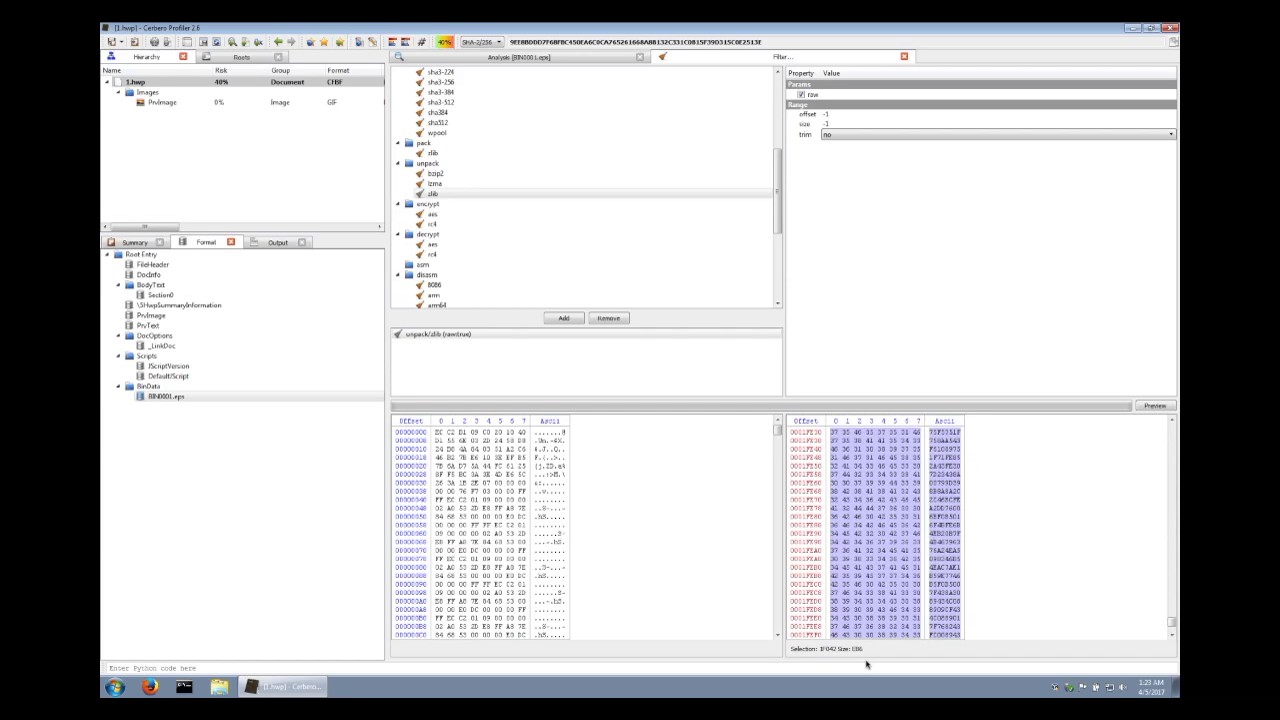Switch to the Hierarchy tab

point(146,57)
